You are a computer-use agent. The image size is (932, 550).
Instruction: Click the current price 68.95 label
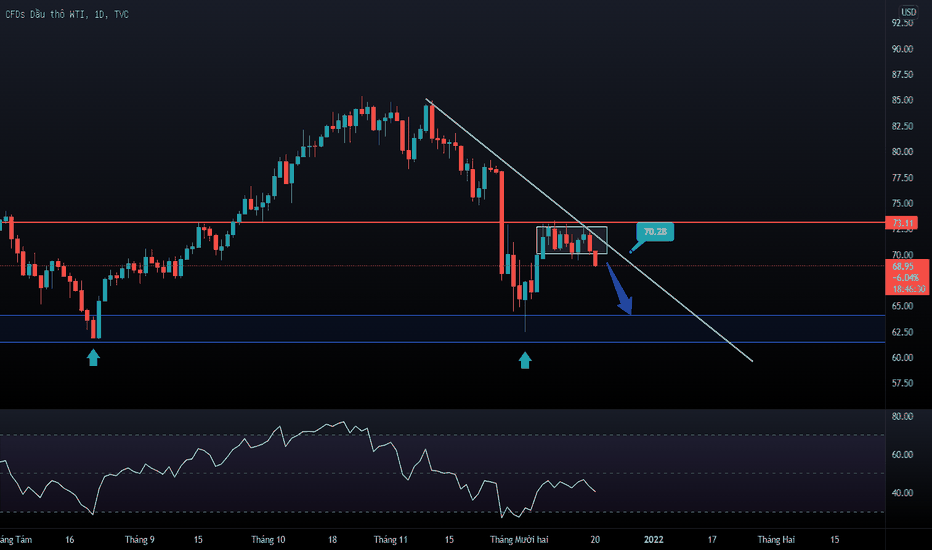[x=903, y=268]
